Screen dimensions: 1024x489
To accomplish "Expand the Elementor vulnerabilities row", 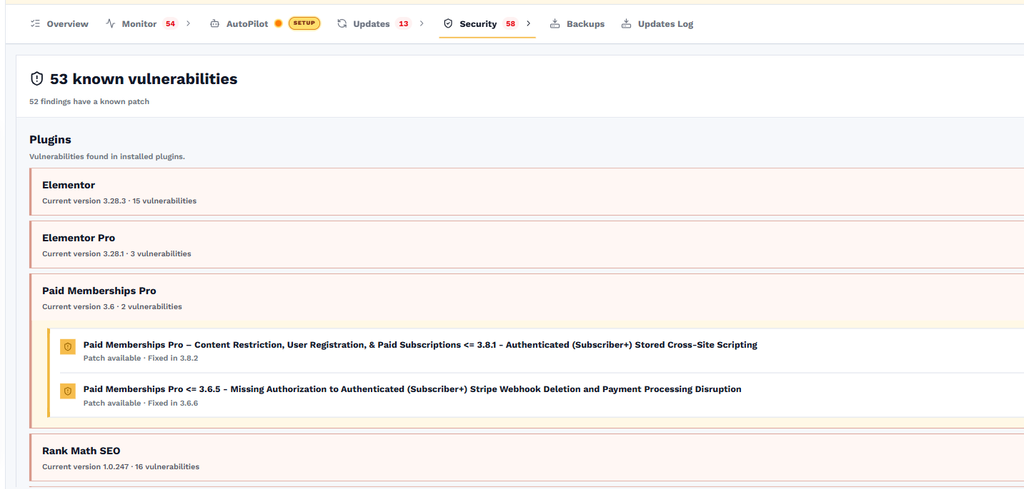I will (526, 192).
